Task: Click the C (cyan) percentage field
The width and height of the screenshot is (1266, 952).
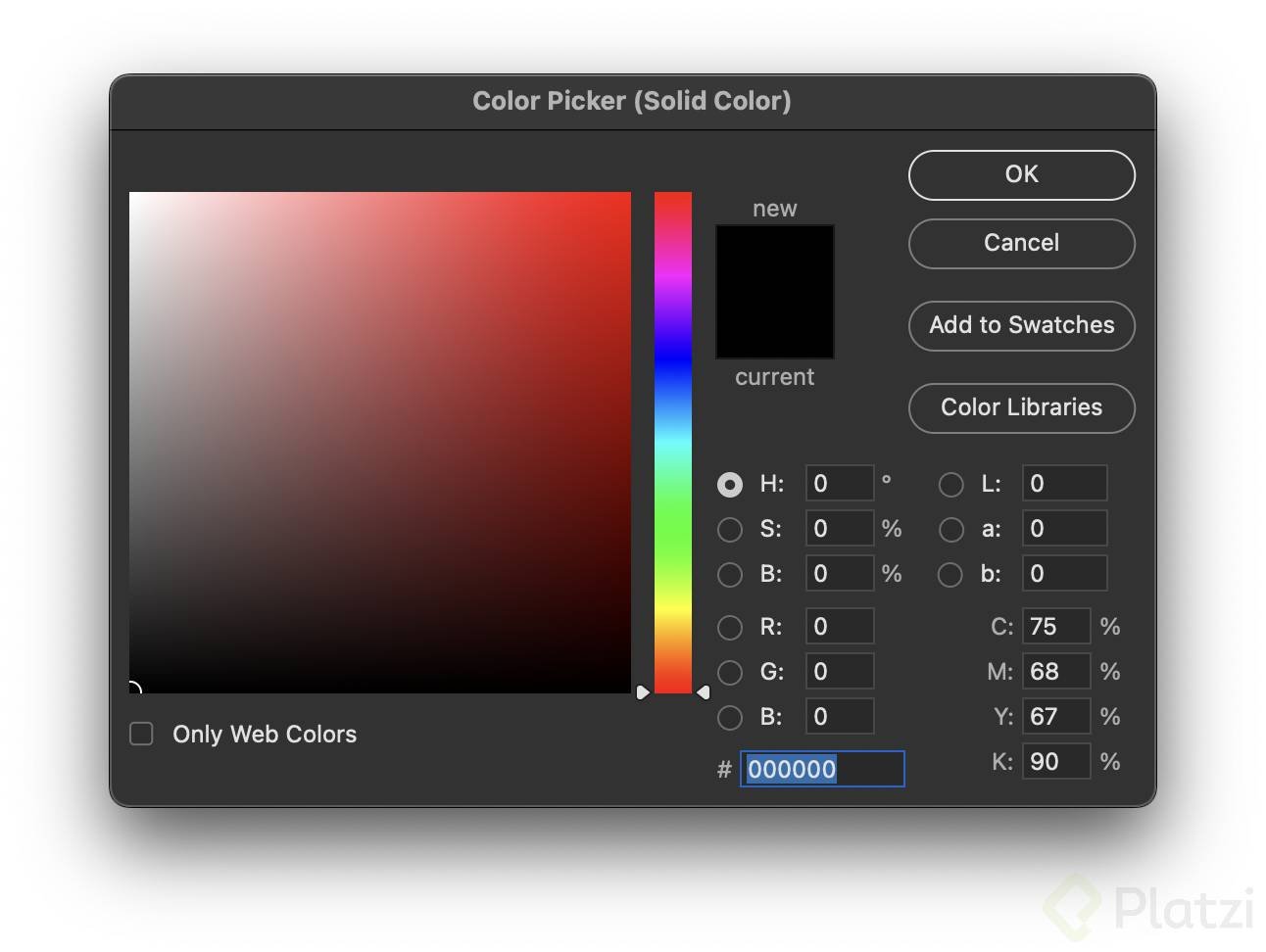Action: 1056,627
